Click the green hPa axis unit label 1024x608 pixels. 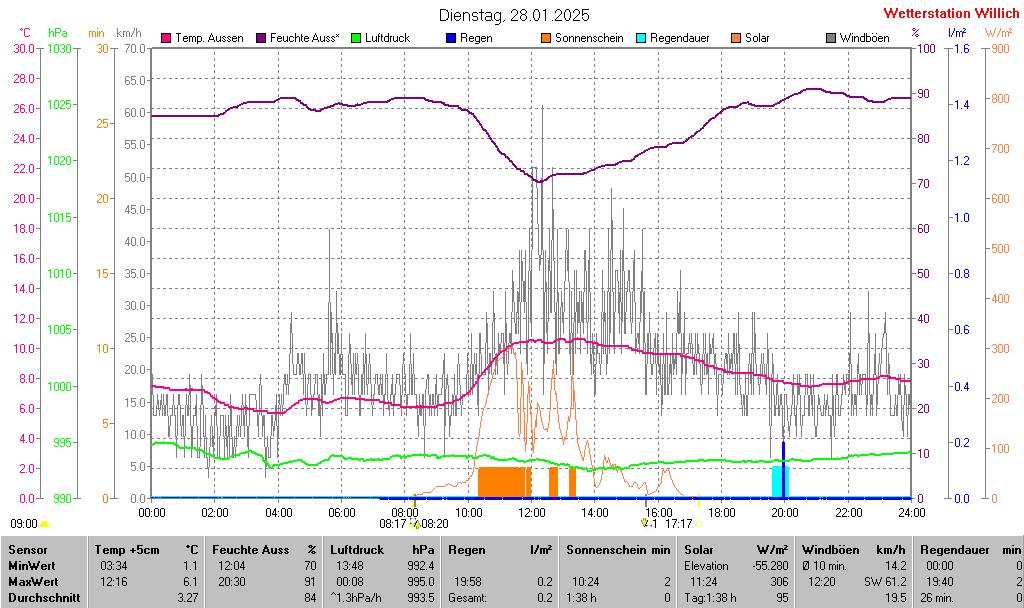point(58,33)
